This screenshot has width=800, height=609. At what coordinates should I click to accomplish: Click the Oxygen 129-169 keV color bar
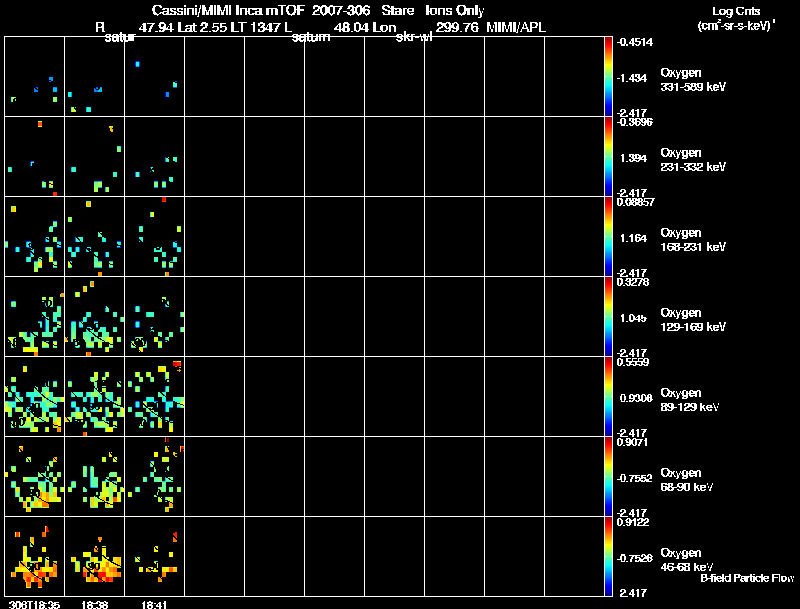point(608,317)
